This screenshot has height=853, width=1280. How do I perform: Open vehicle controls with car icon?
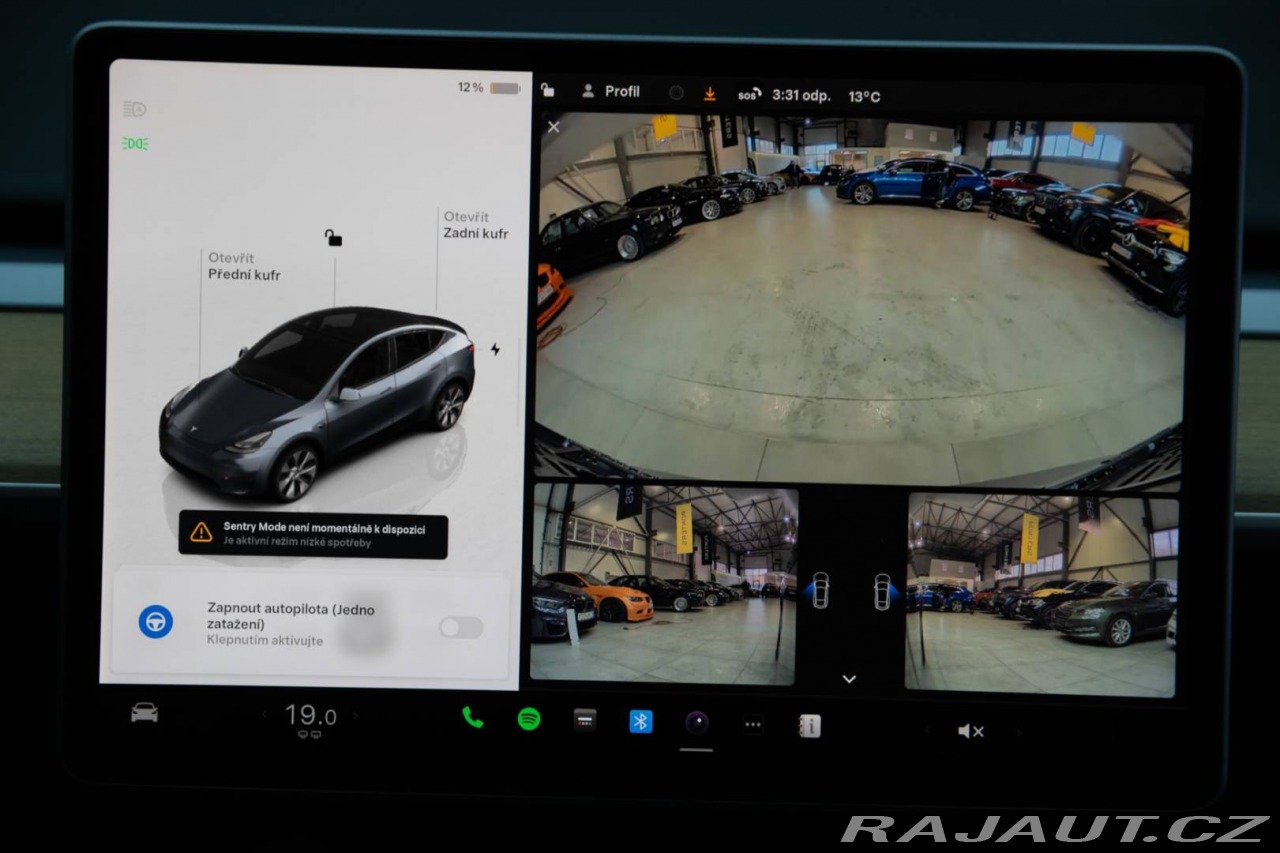point(144,712)
